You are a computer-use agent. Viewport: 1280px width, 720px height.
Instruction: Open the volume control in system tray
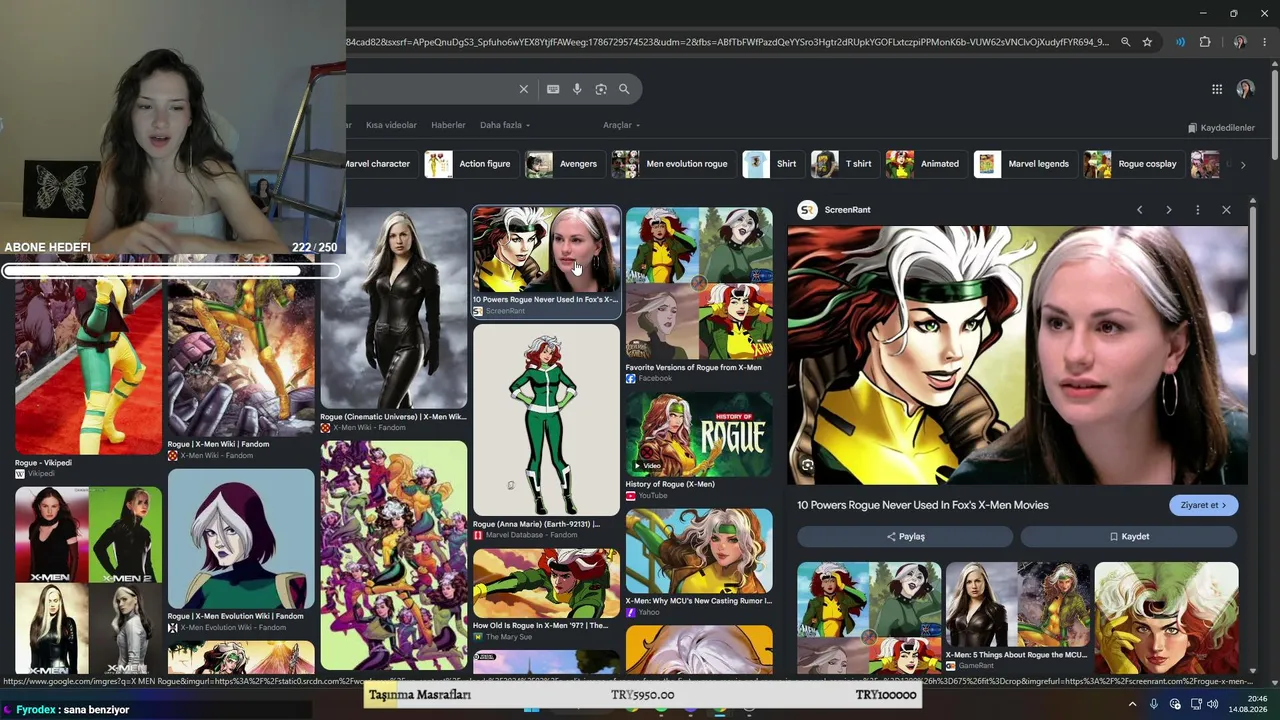pyautogui.click(x=1215, y=704)
